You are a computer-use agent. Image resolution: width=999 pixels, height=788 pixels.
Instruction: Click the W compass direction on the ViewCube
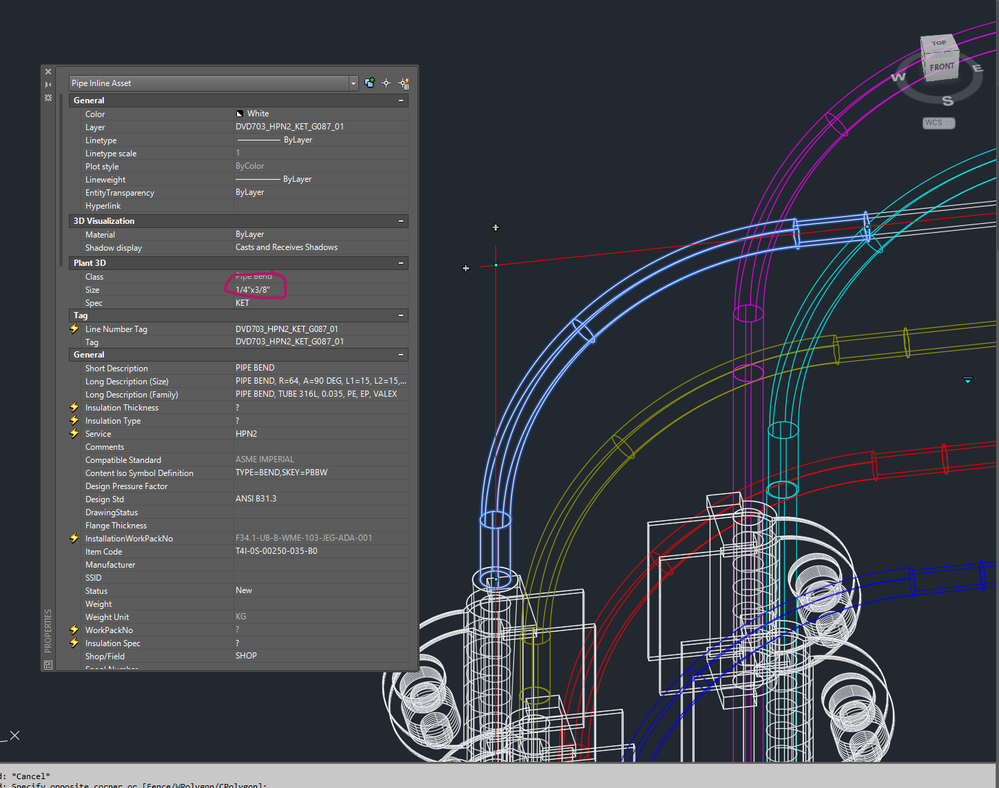click(x=898, y=77)
